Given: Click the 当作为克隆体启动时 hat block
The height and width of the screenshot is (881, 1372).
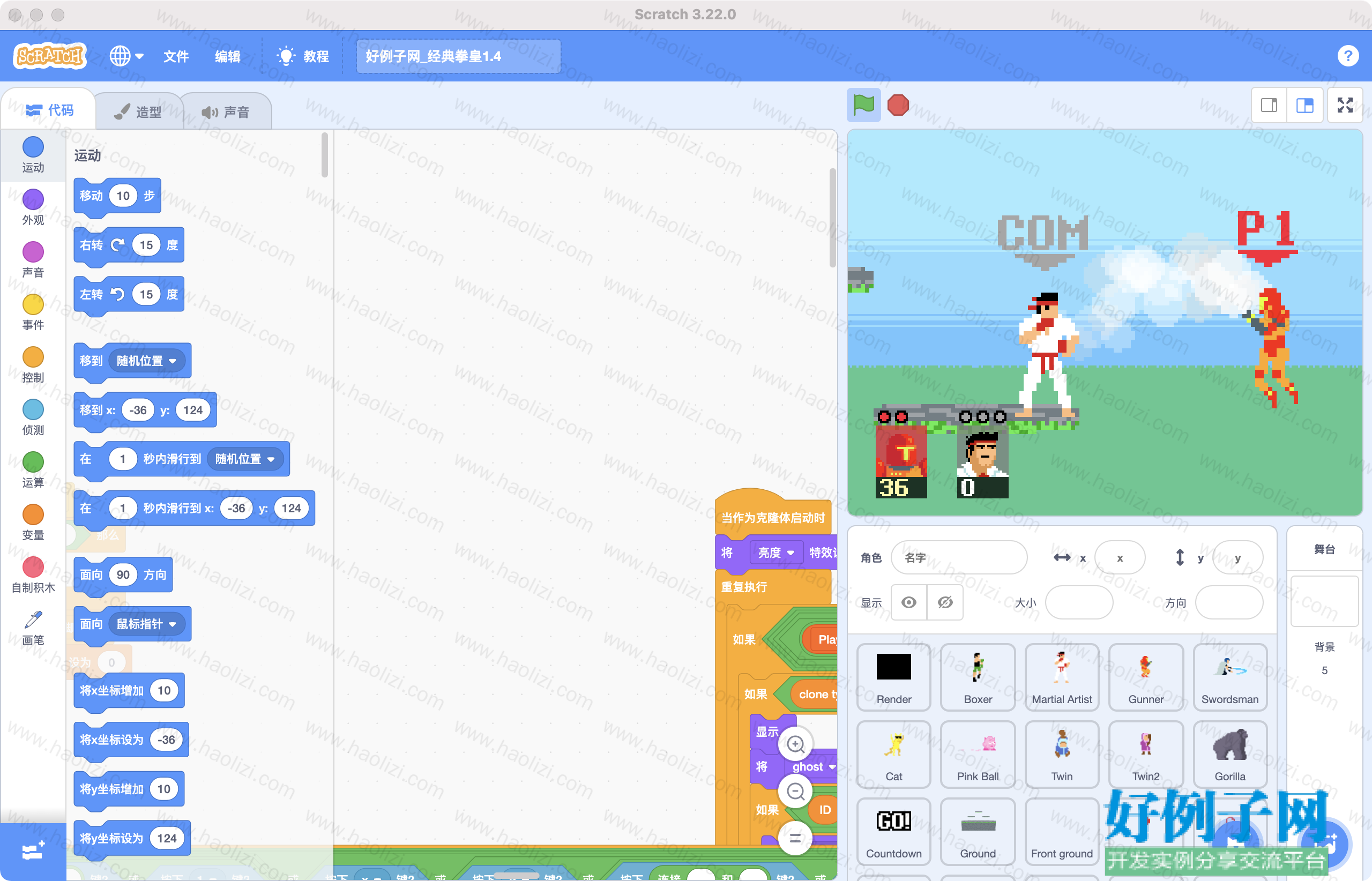Looking at the screenshot, I should [773, 515].
